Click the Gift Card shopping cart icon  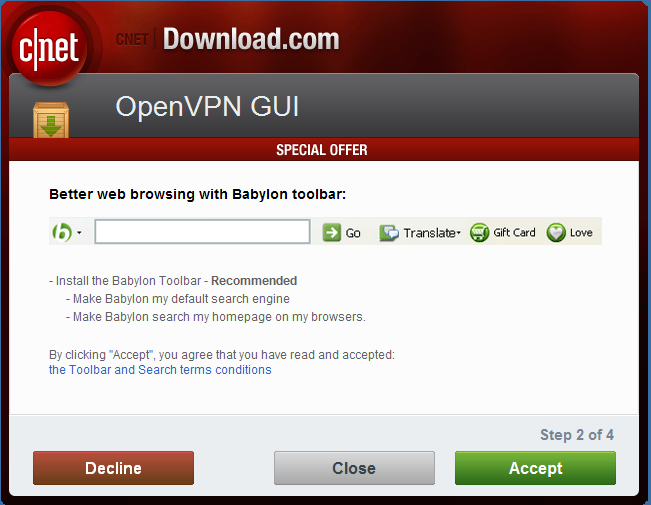(x=480, y=233)
